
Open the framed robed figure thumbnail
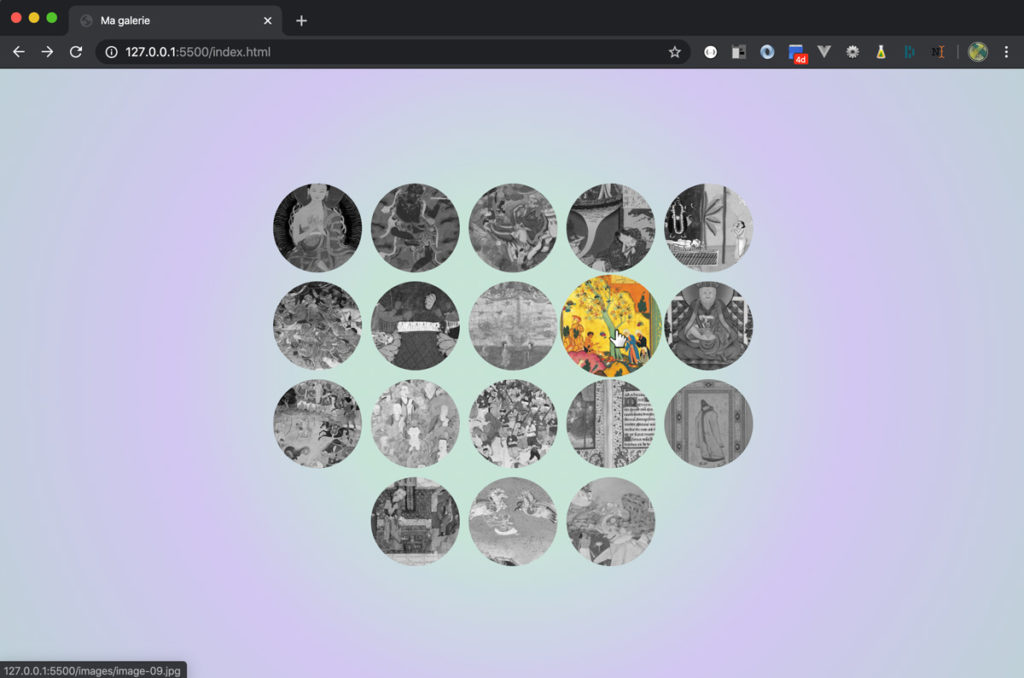pos(709,423)
